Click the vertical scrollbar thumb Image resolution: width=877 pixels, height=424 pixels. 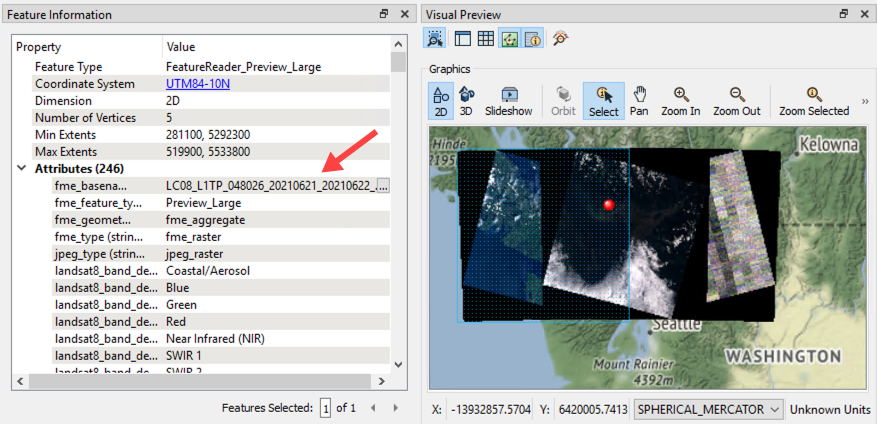(398, 62)
